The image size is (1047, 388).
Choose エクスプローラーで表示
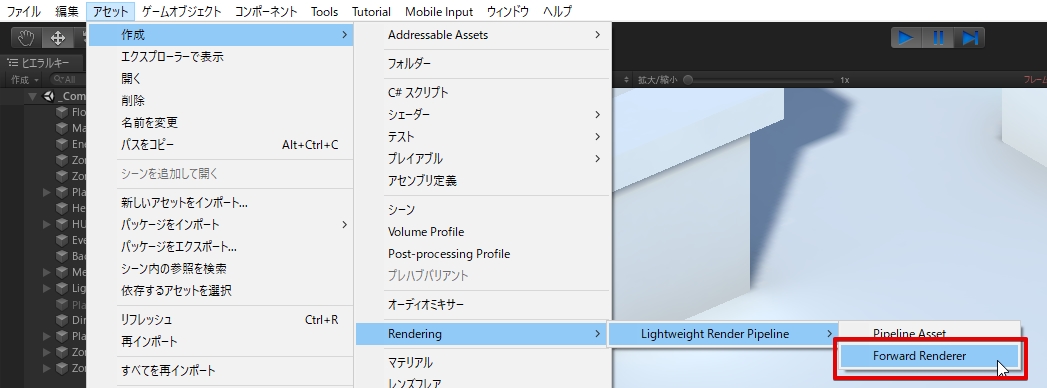pyautogui.click(x=220, y=57)
